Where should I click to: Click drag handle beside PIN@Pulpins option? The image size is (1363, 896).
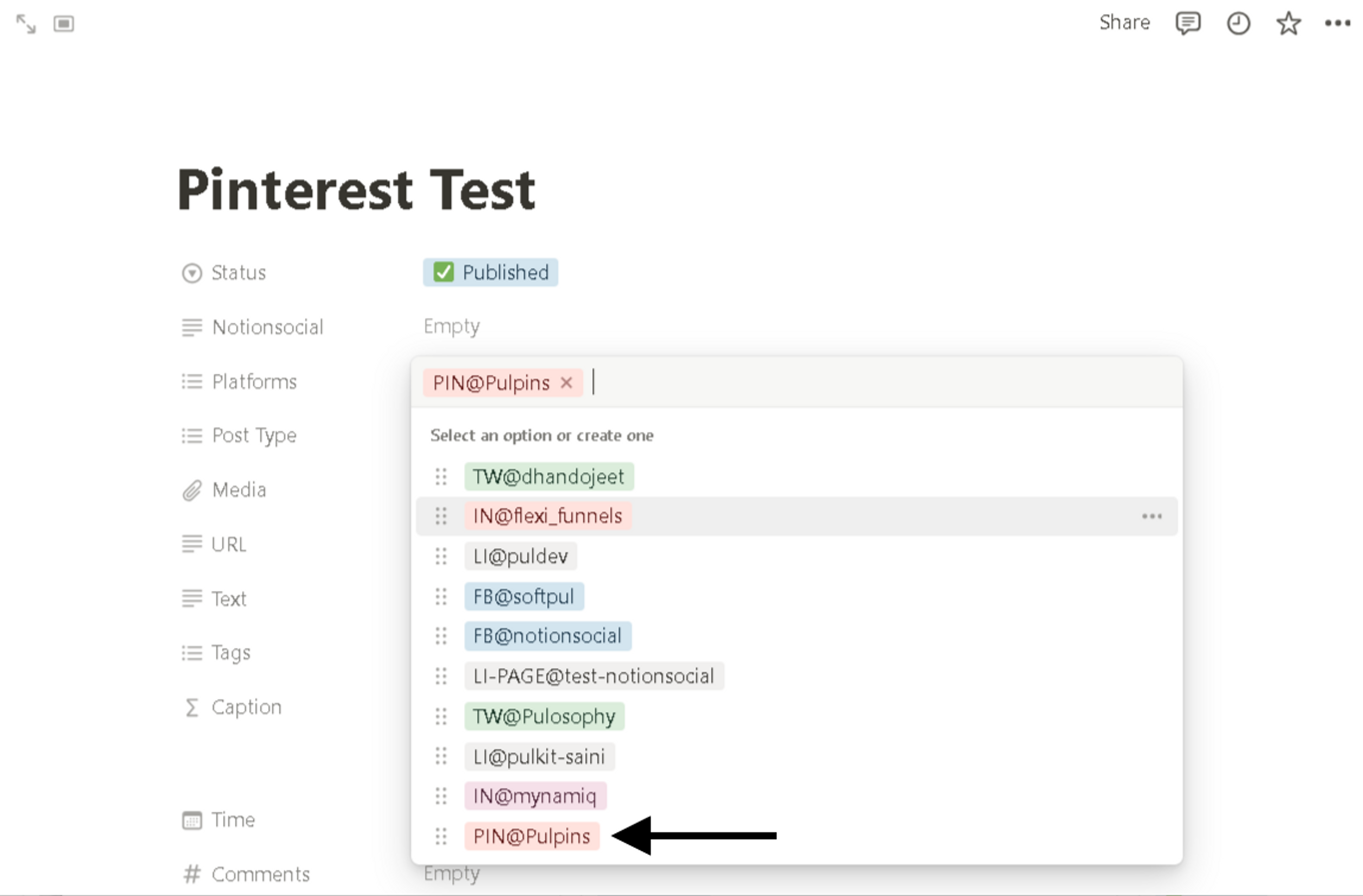click(x=440, y=836)
